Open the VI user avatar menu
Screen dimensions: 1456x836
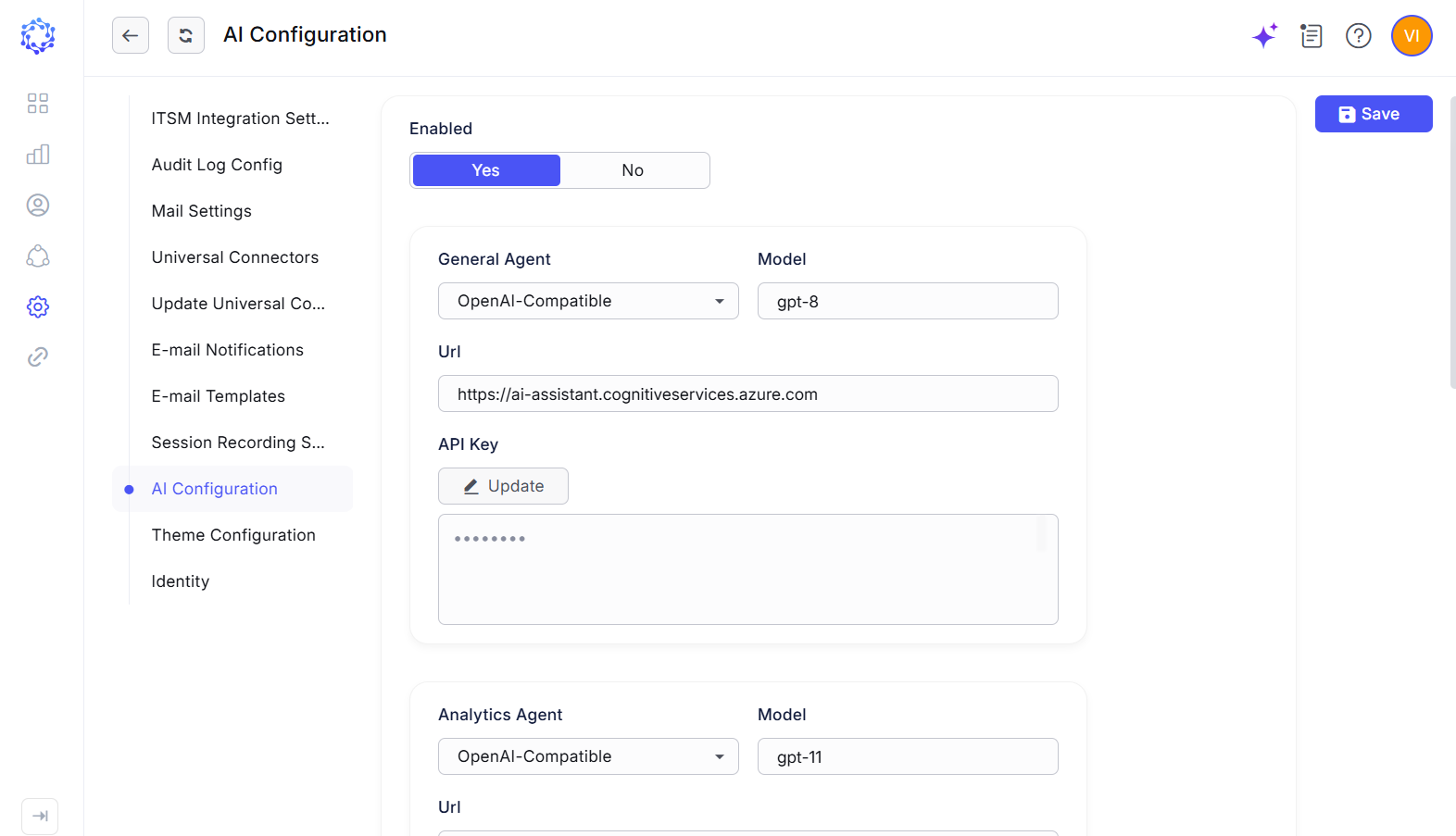pos(1412,36)
